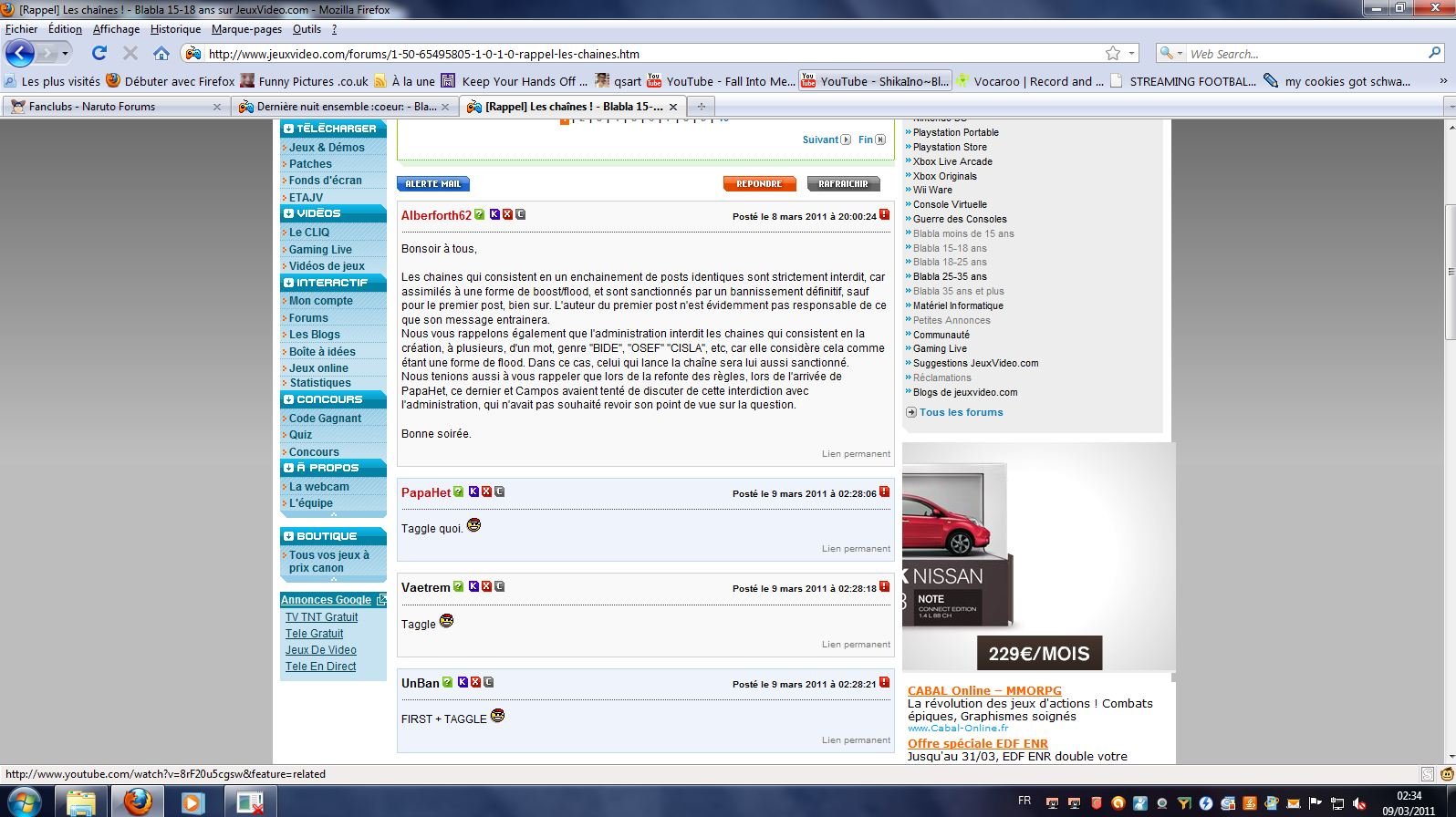Click the REPONDRE button

point(759,184)
